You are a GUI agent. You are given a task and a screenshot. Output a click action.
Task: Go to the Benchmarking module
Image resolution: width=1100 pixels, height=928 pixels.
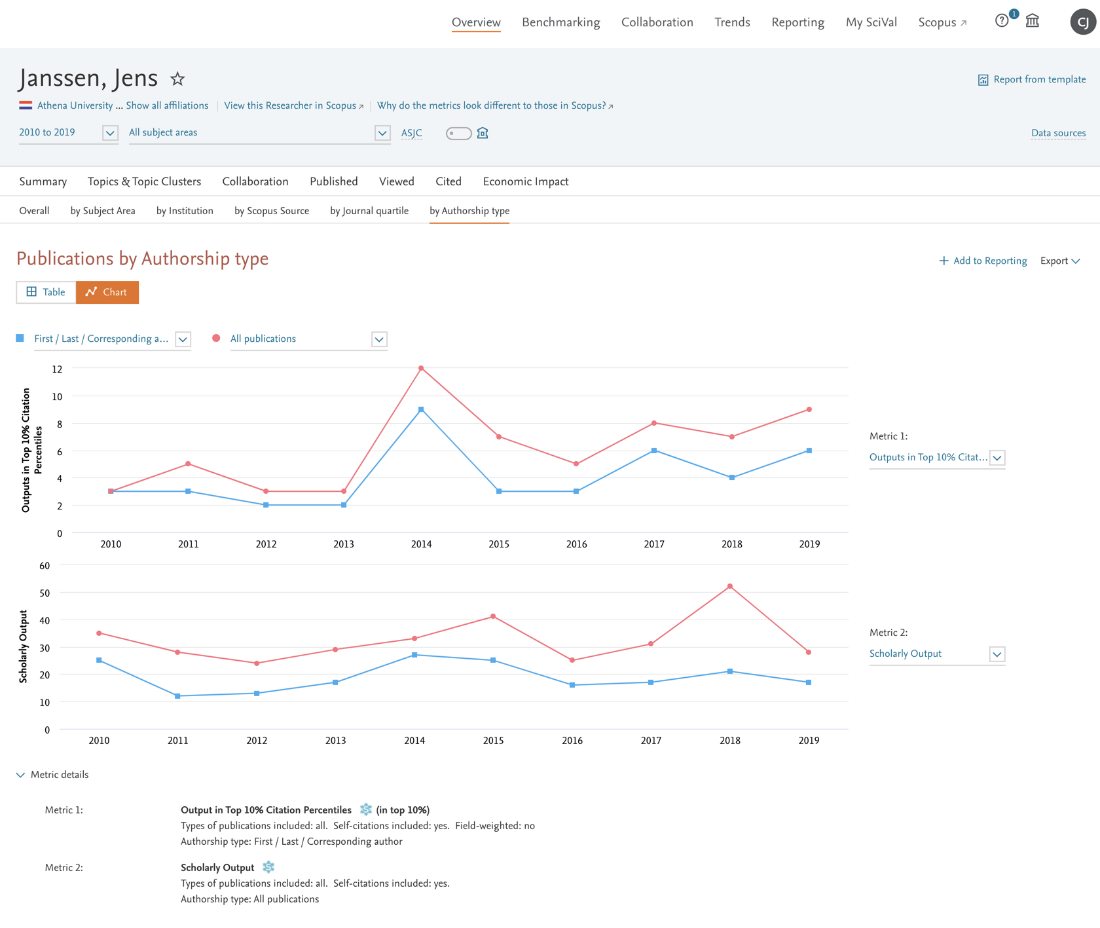[x=561, y=22]
